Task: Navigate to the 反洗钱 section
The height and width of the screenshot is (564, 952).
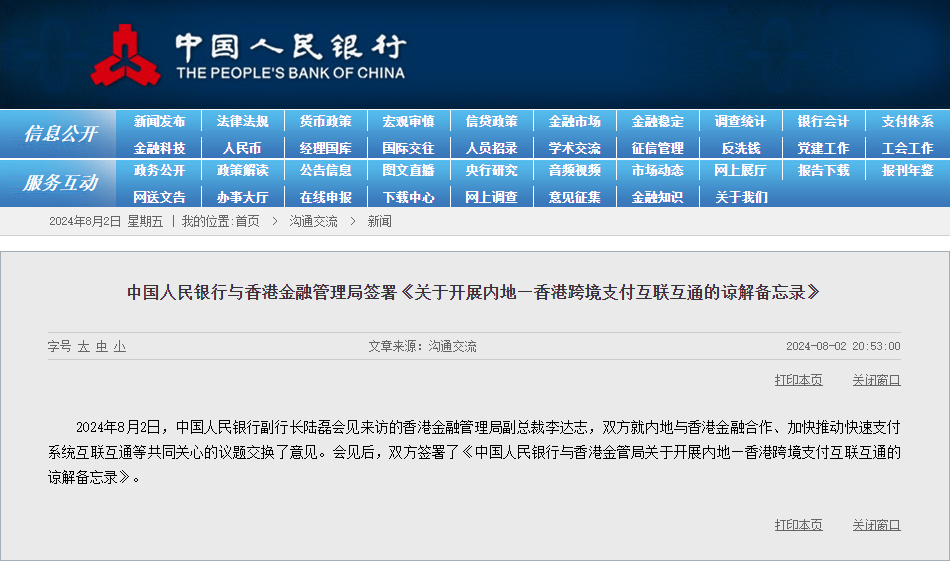Action: coord(741,148)
